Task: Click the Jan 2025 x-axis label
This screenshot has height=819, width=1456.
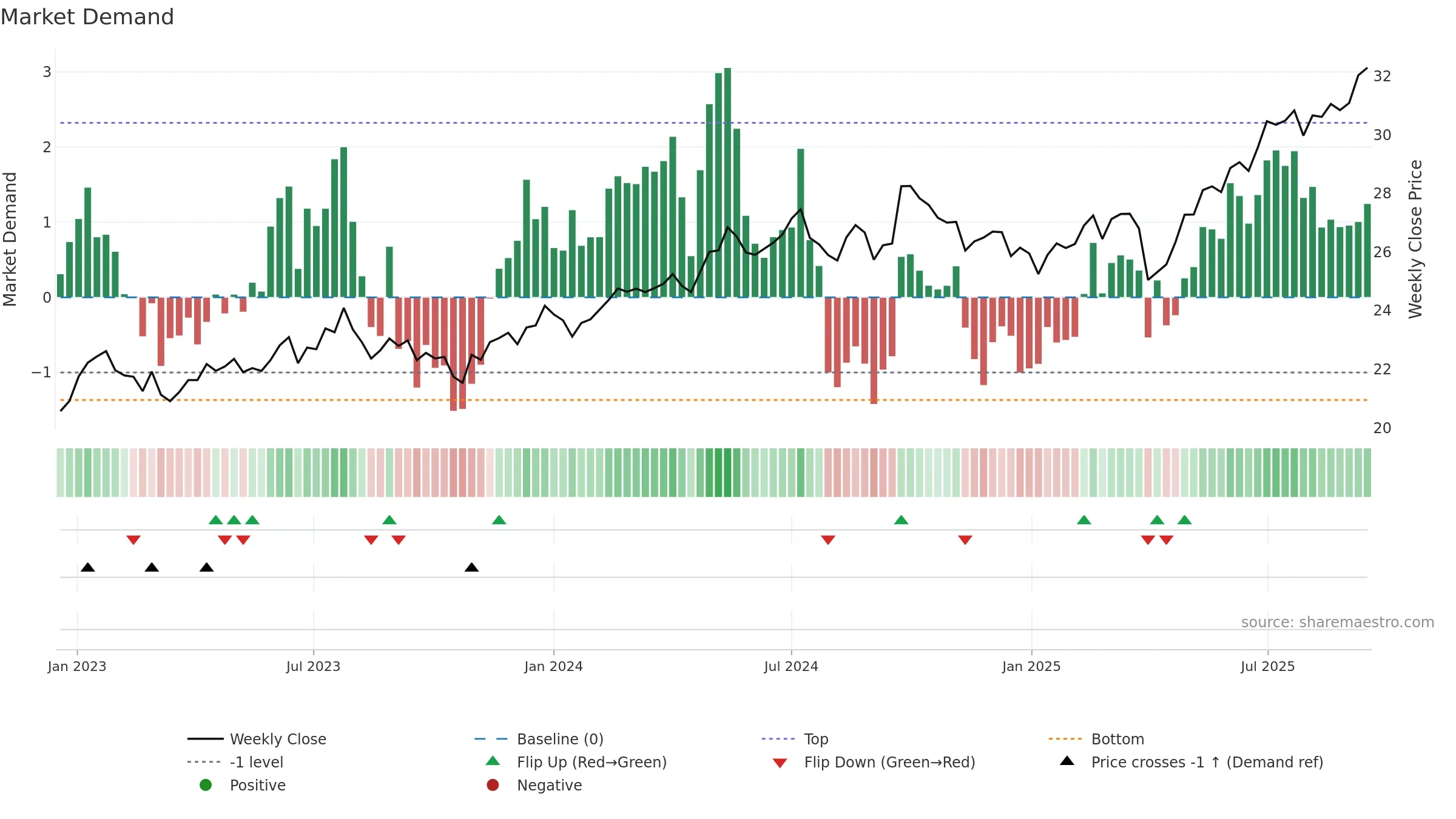Action: (x=1031, y=666)
